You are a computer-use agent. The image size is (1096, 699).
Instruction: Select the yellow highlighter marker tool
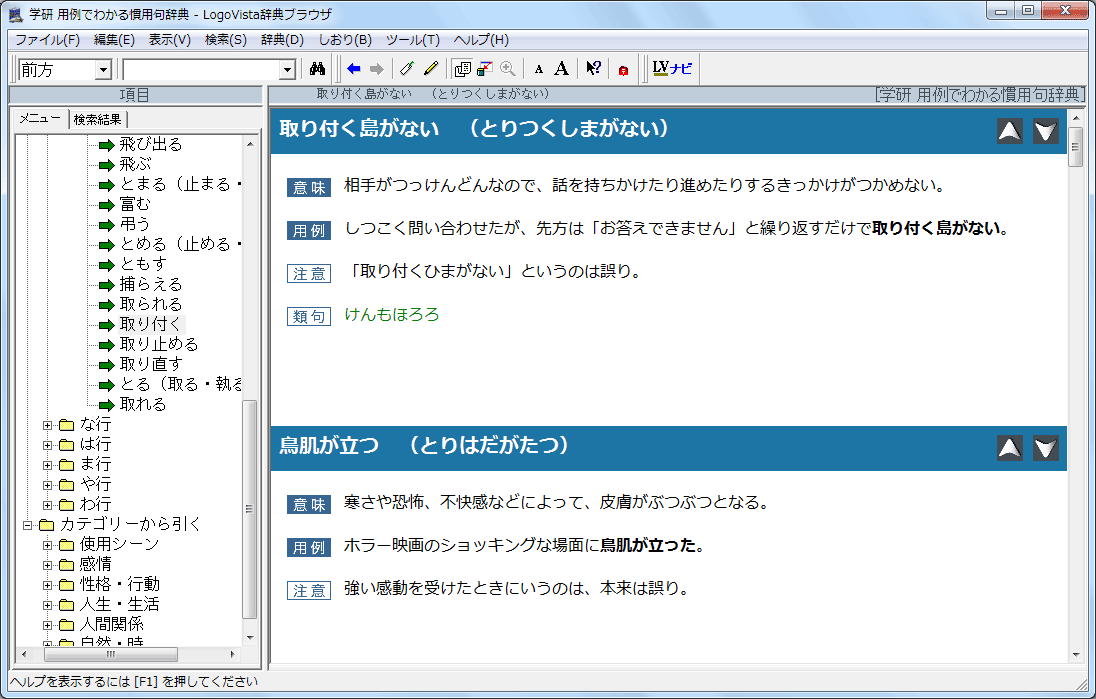click(431, 69)
